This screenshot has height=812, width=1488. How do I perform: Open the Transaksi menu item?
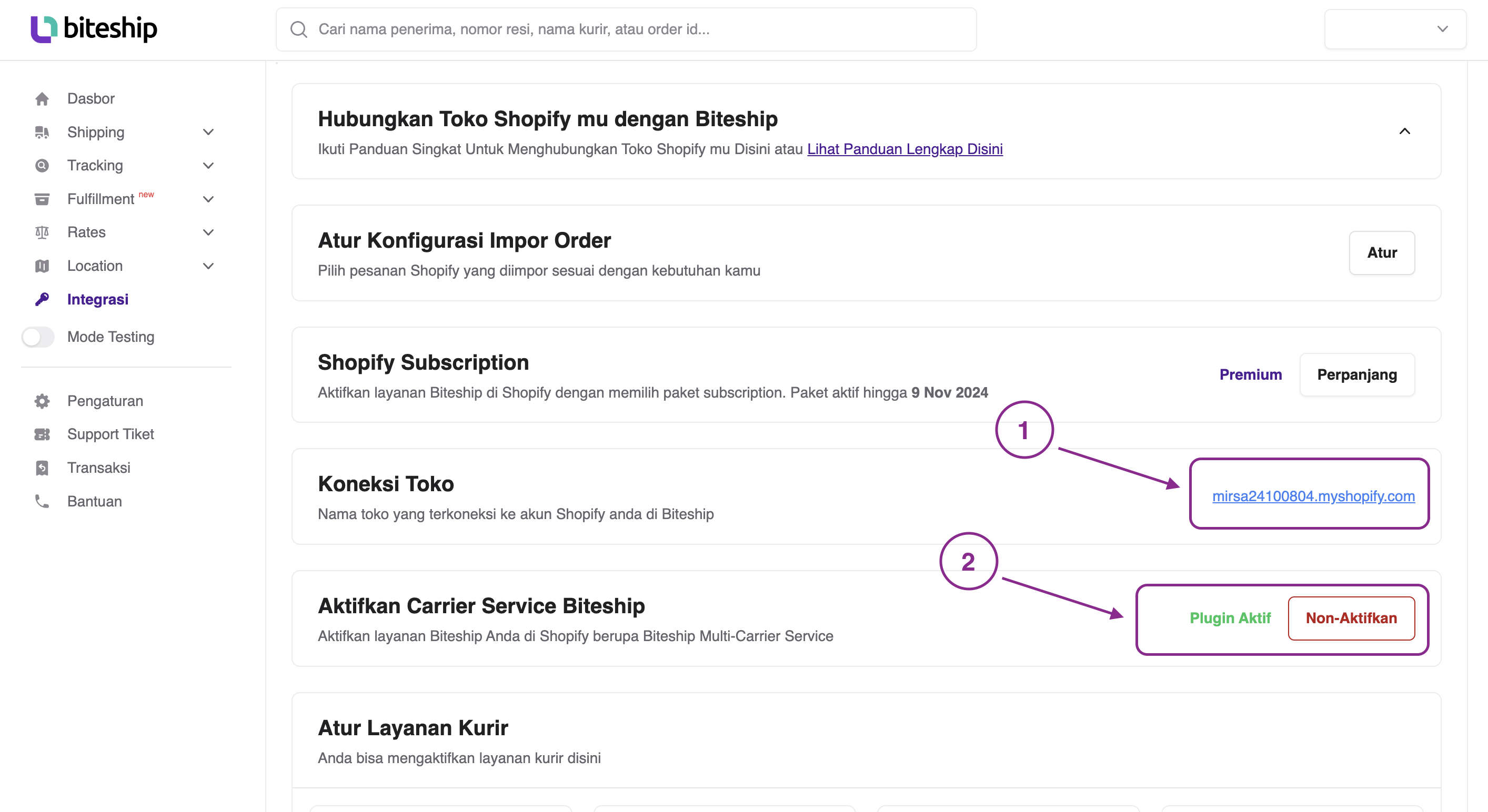(x=99, y=468)
